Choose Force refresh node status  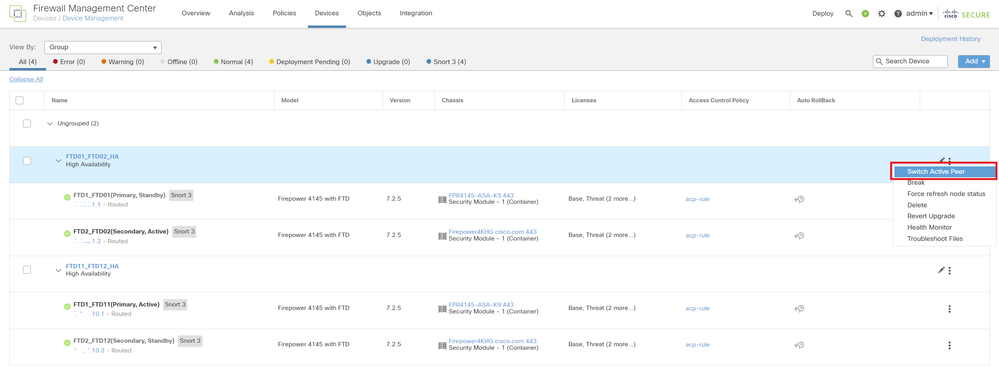[x=946, y=194]
